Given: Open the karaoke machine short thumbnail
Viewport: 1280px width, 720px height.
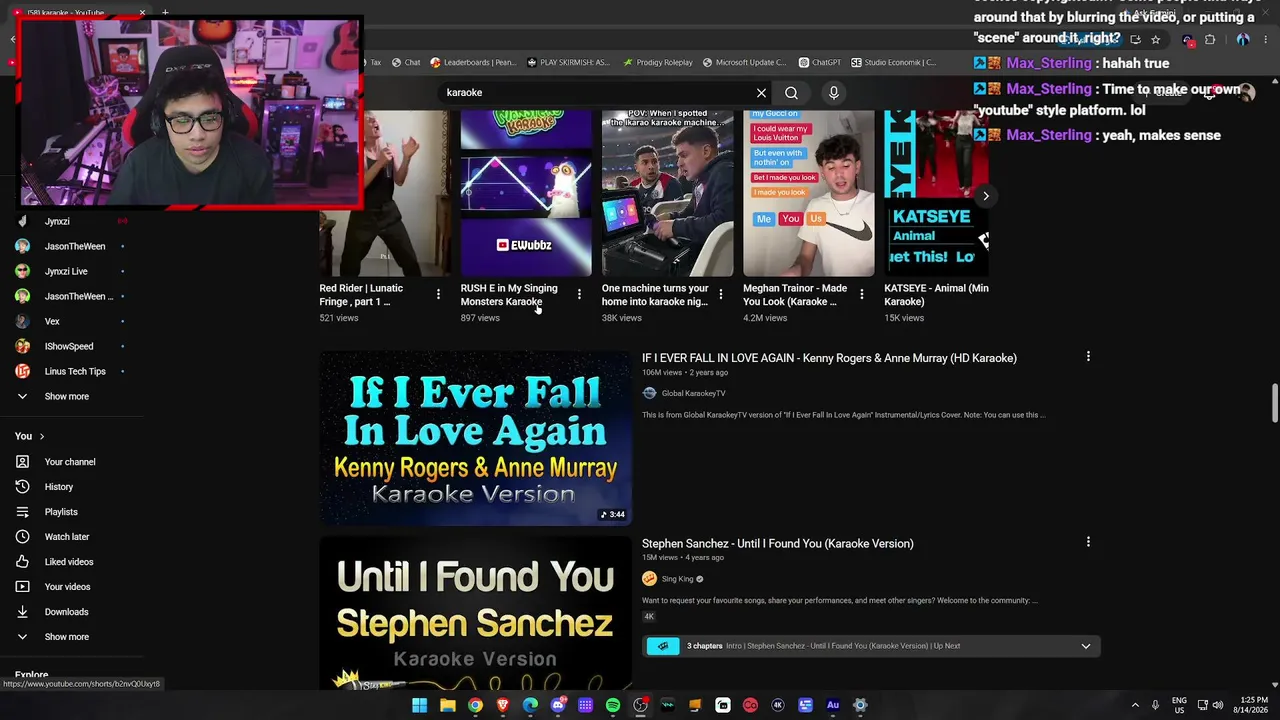Looking at the screenshot, I should tap(667, 193).
